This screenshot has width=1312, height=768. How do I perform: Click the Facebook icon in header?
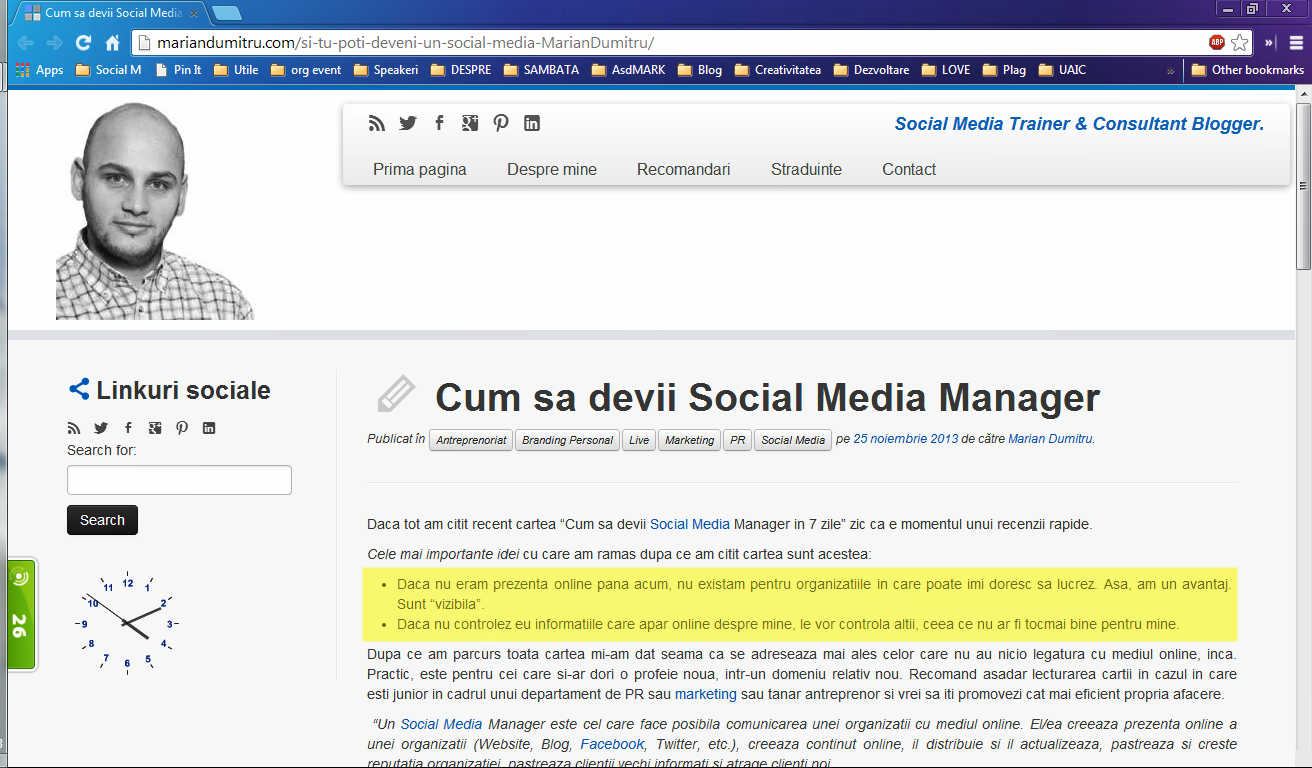(x=439, y=123)
